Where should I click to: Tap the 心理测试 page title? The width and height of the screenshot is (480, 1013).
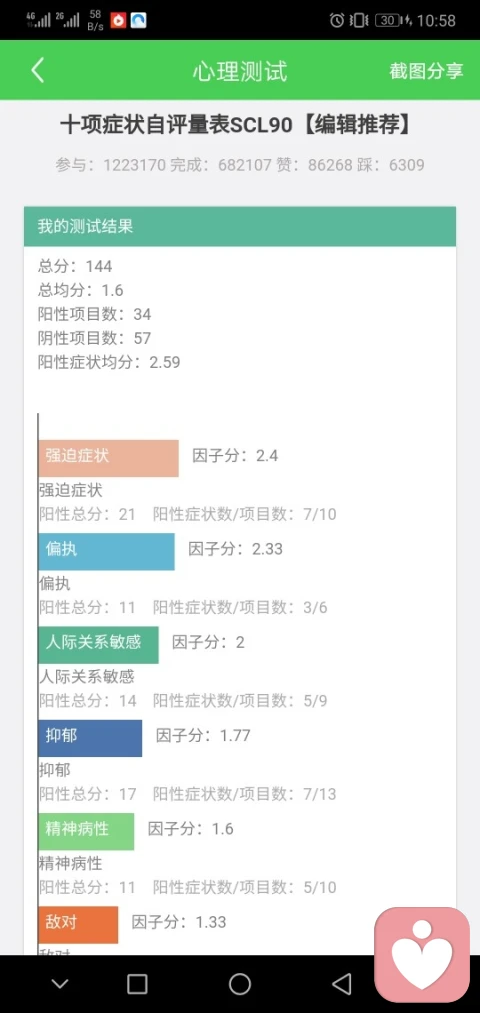pos(240,71)
